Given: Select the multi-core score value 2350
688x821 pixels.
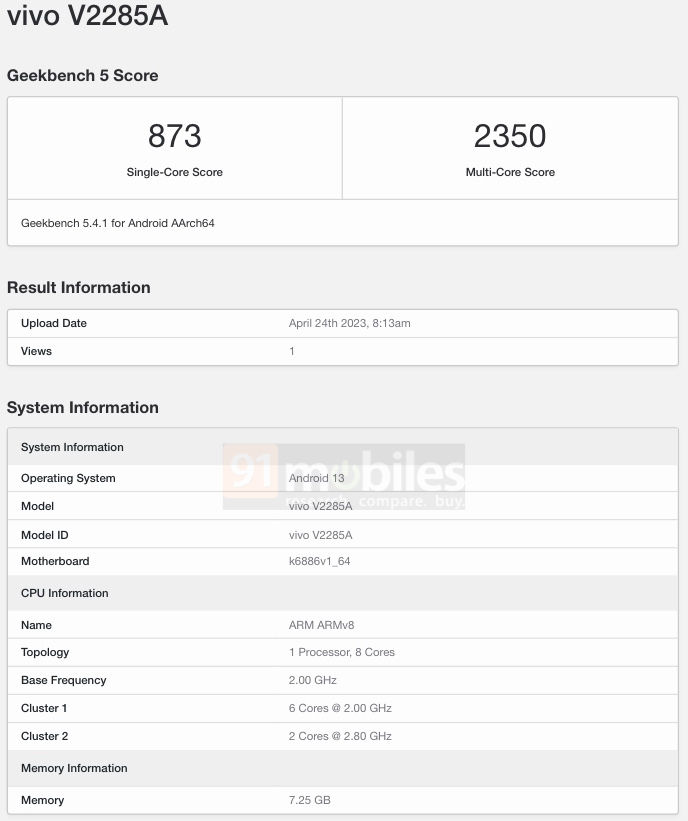Looking at the screenshot, I should click(510, 136).
